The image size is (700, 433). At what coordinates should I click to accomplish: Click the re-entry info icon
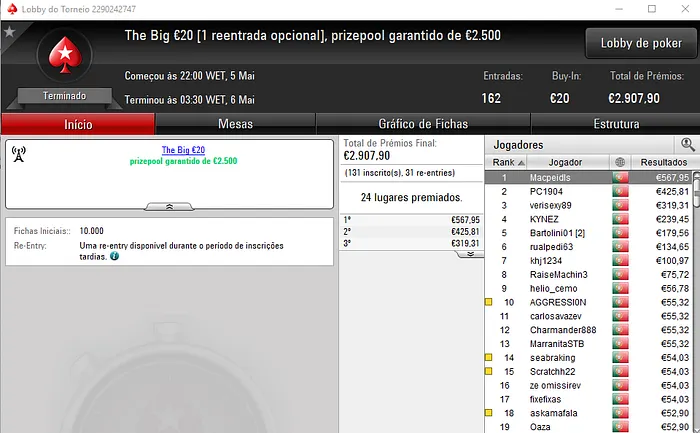tap(115, 256)
